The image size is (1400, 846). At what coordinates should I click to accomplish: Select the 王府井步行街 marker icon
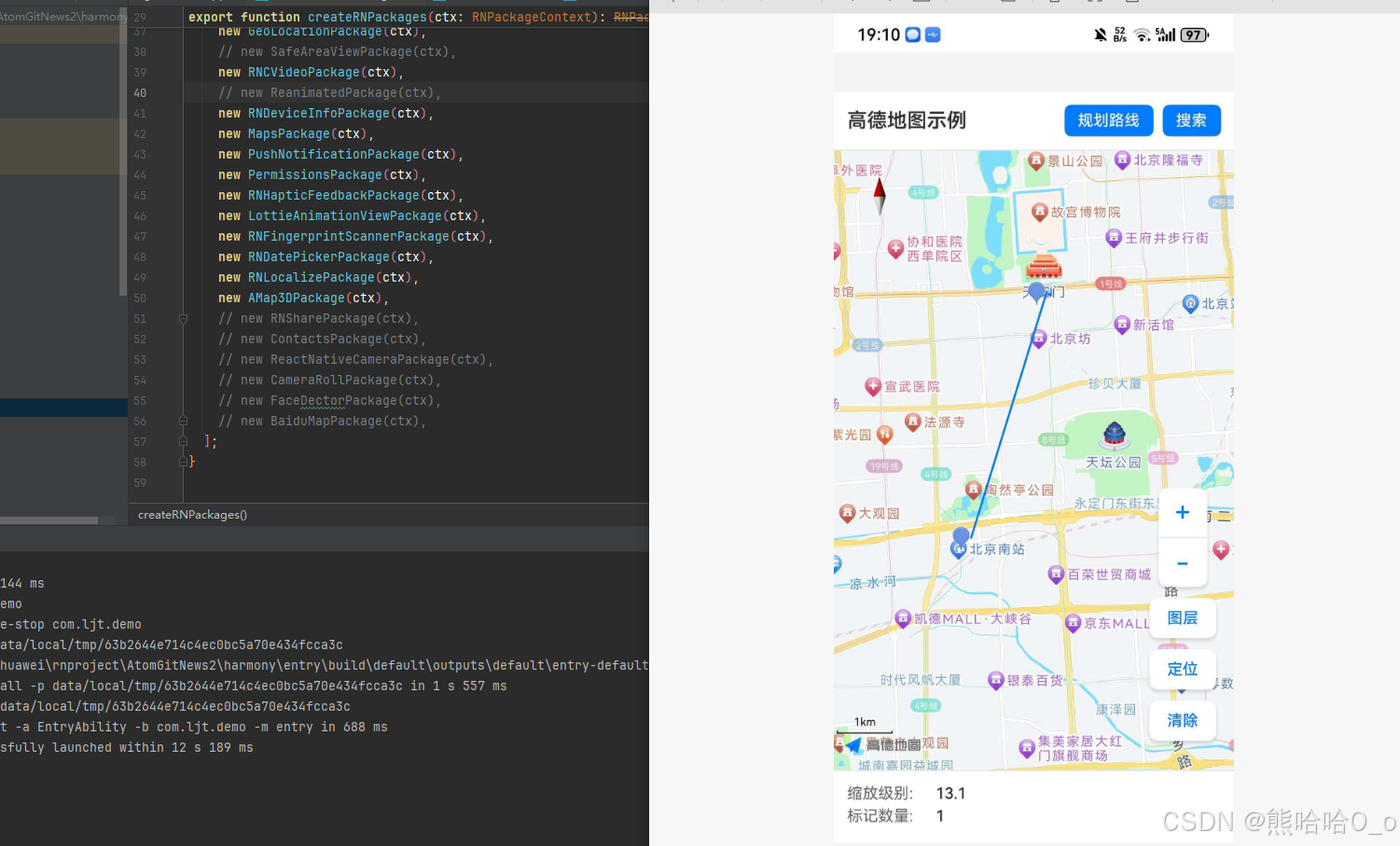(1114, 238)
